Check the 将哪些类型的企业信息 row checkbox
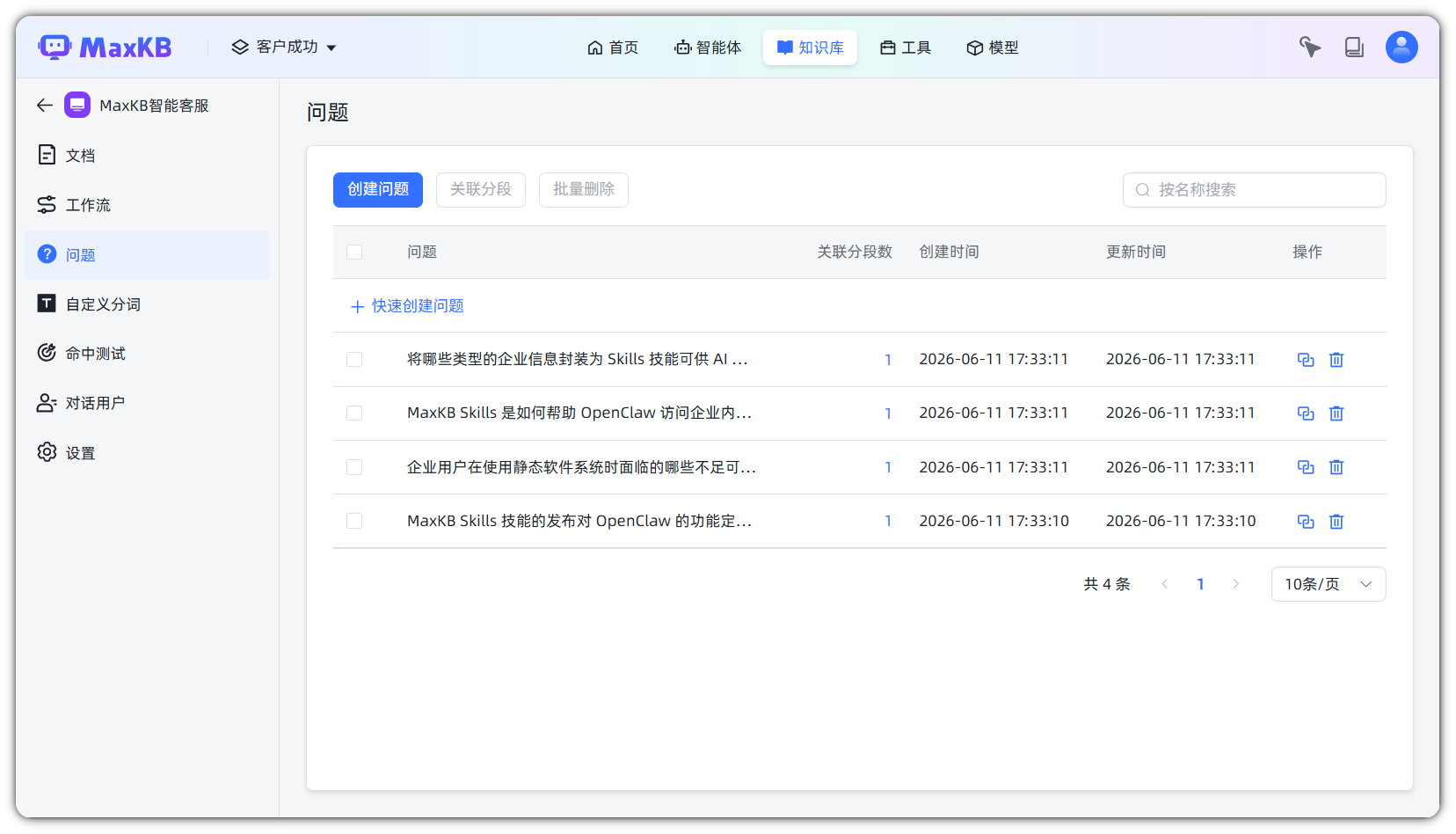Image resolution: width=1456 pixels, height=834 pixels. [354, 360]
